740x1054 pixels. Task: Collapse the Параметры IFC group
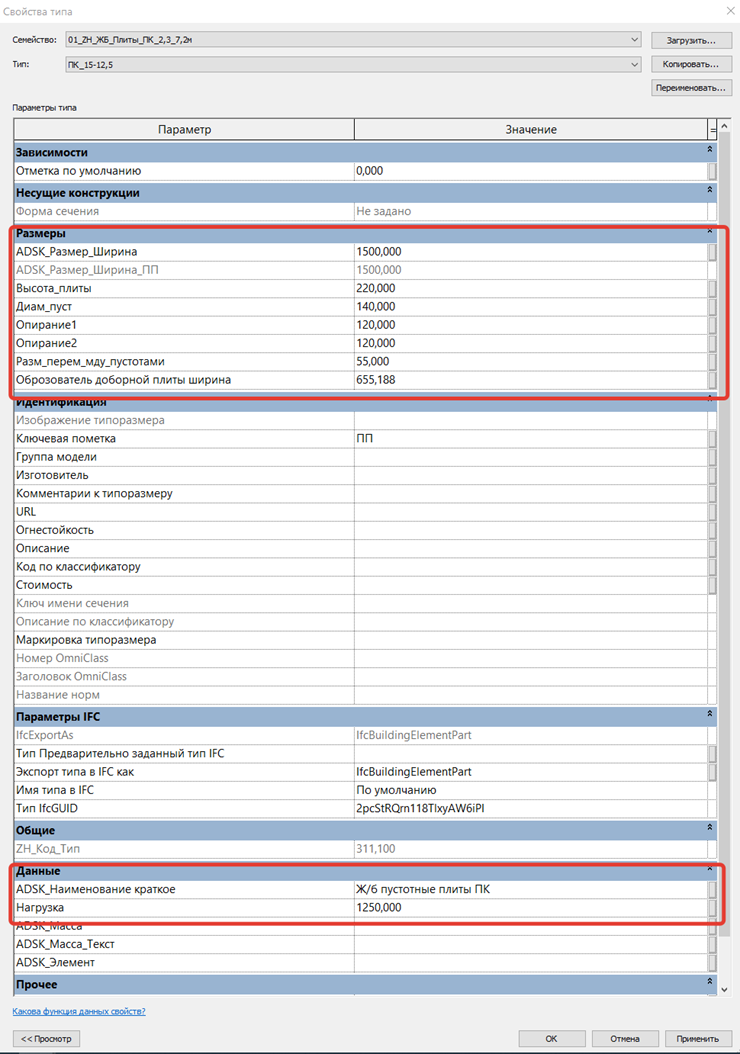[x=710, y=714]
